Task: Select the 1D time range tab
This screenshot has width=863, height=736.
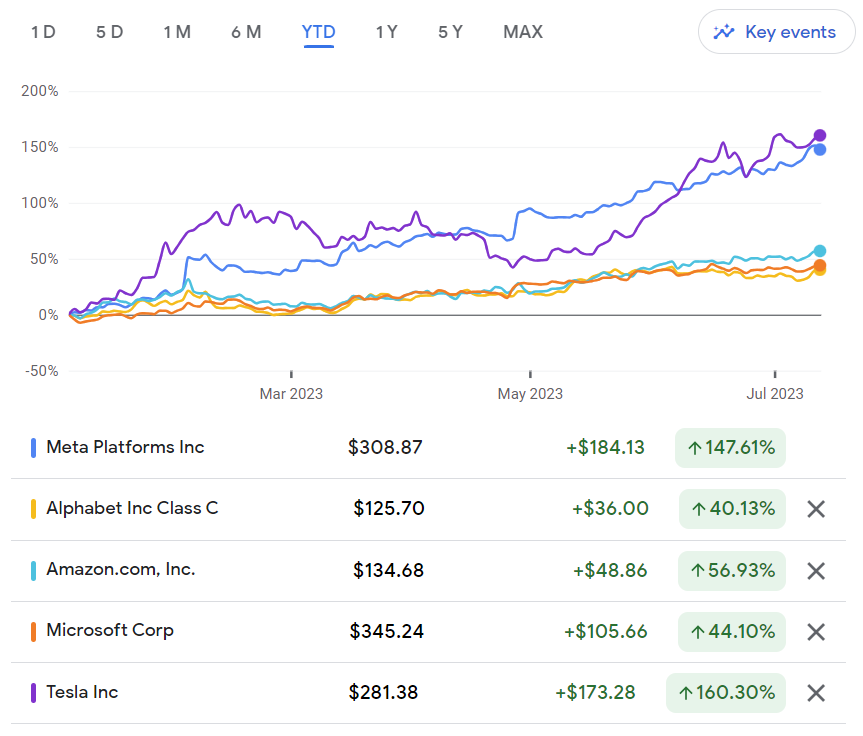Action: click(x=43, y=32)
